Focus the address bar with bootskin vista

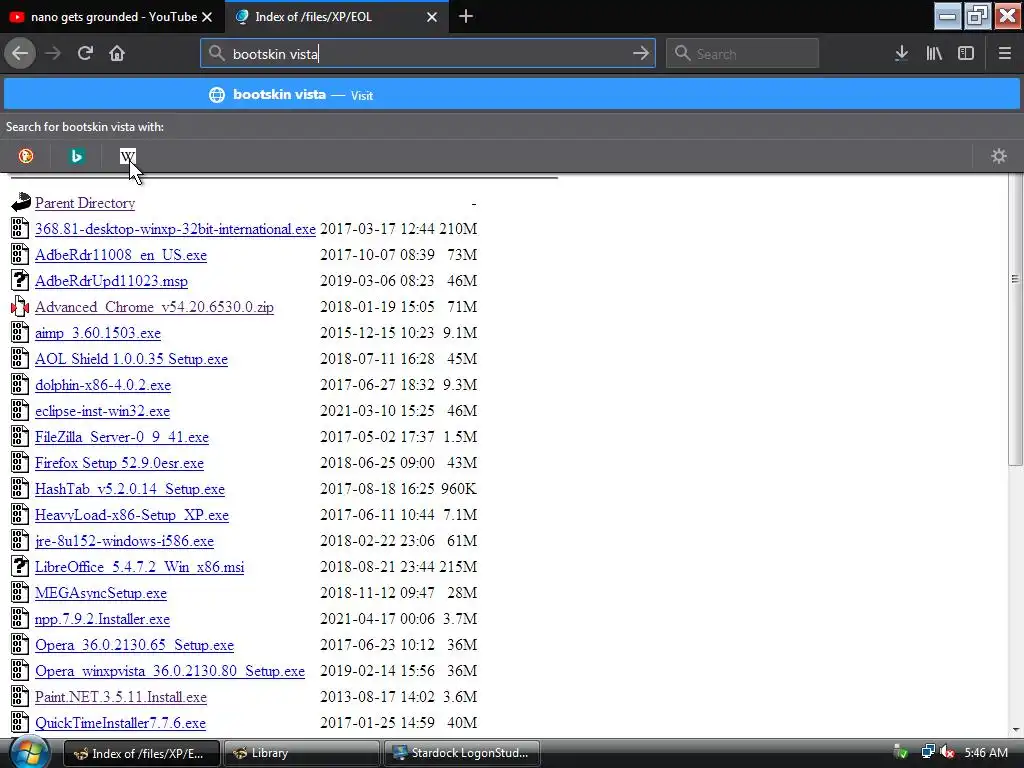tap(428, 54)
